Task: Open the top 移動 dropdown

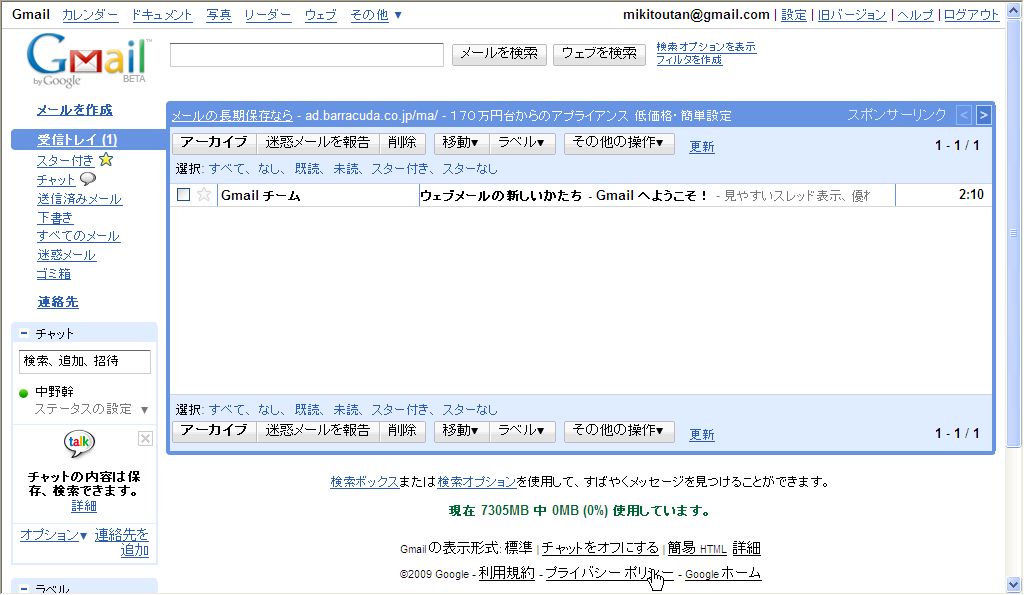Action: pos(461,143)
